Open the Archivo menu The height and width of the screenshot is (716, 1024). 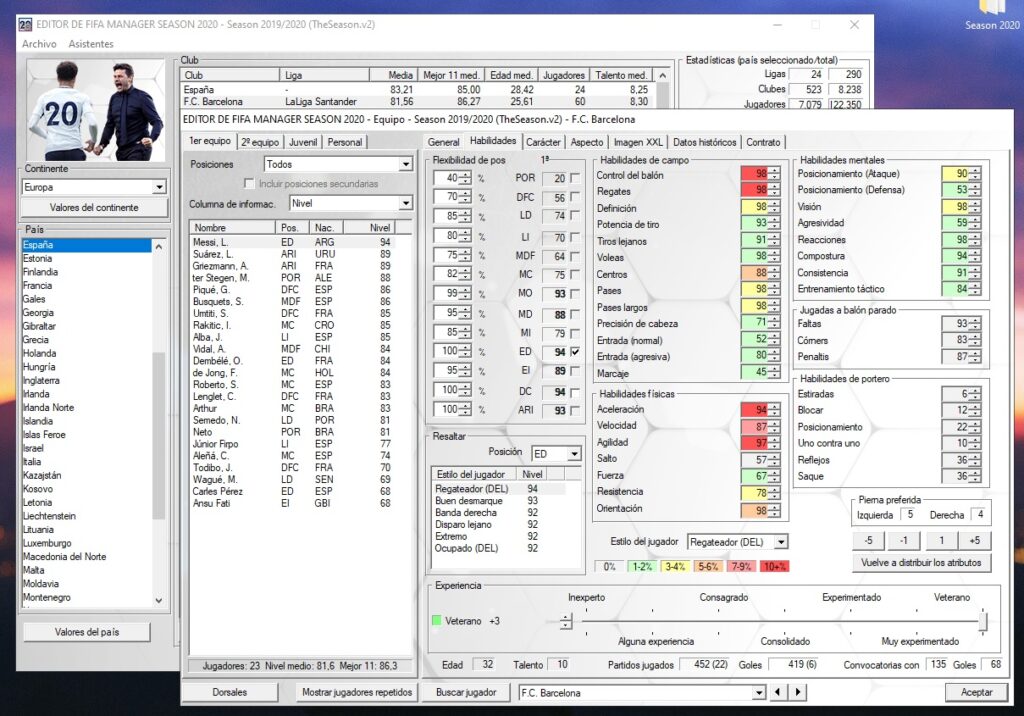point(39,44)
